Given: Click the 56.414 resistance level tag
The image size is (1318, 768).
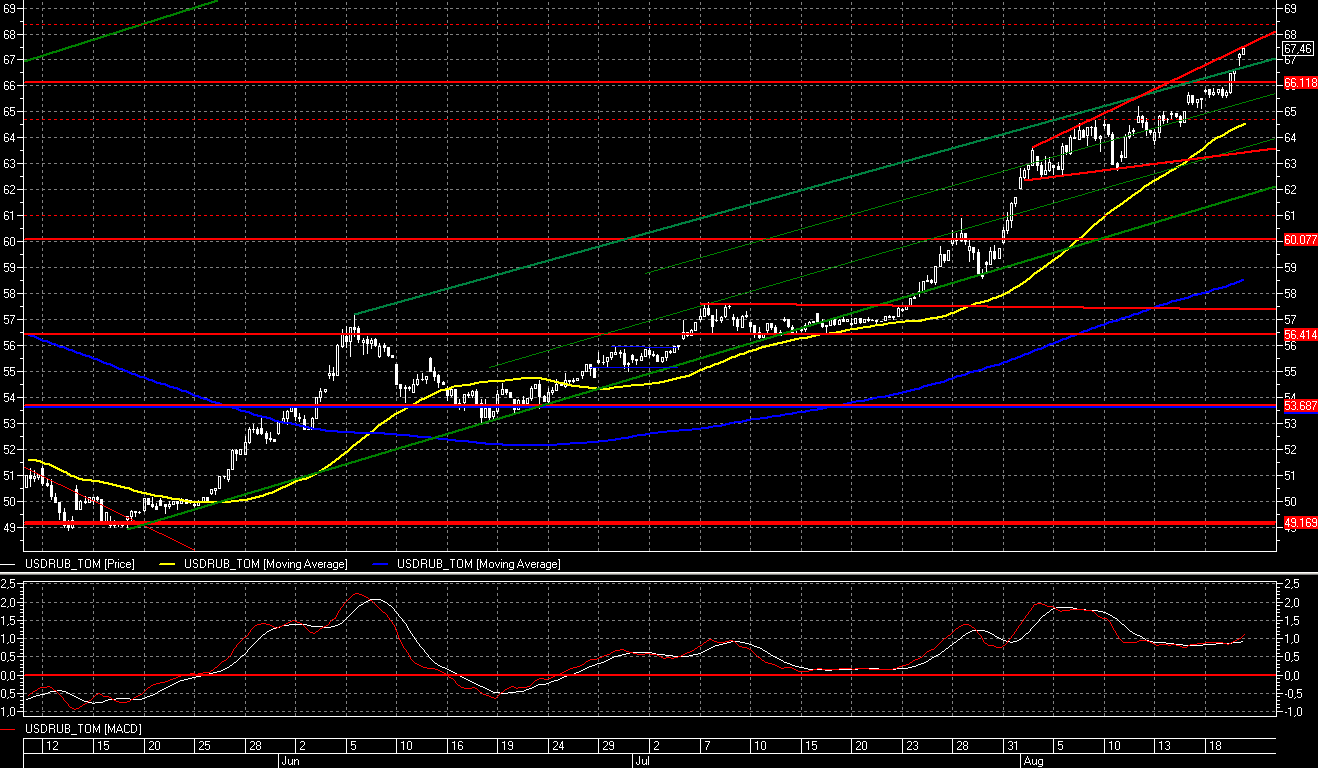Looking at the screenshot, I should (1296, 334).
